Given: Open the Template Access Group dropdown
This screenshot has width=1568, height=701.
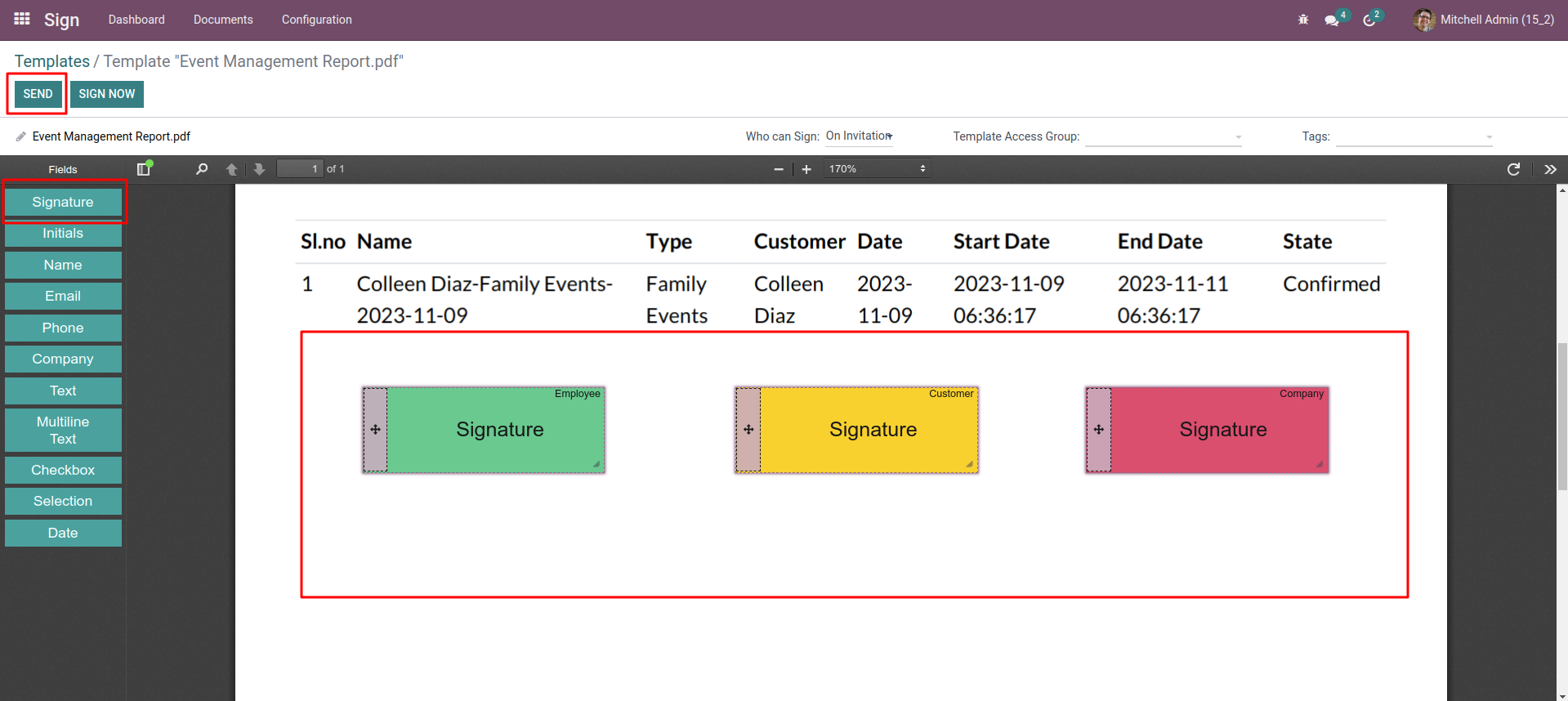Looking at the screenshot, I should click(x=1163, y=137).
